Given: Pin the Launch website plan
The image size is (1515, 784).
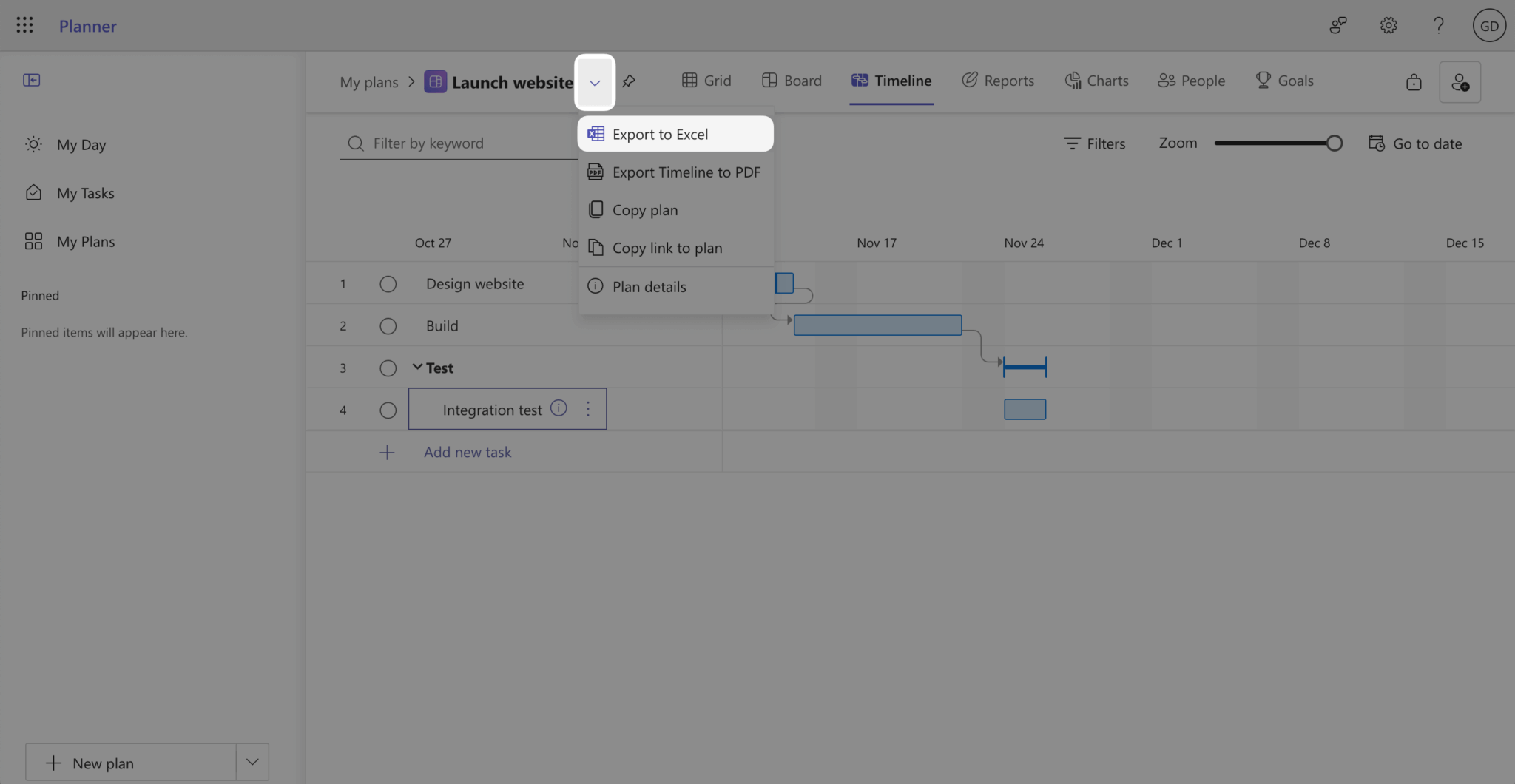Looking at the screenshot, I should click(x=629, y=81).
